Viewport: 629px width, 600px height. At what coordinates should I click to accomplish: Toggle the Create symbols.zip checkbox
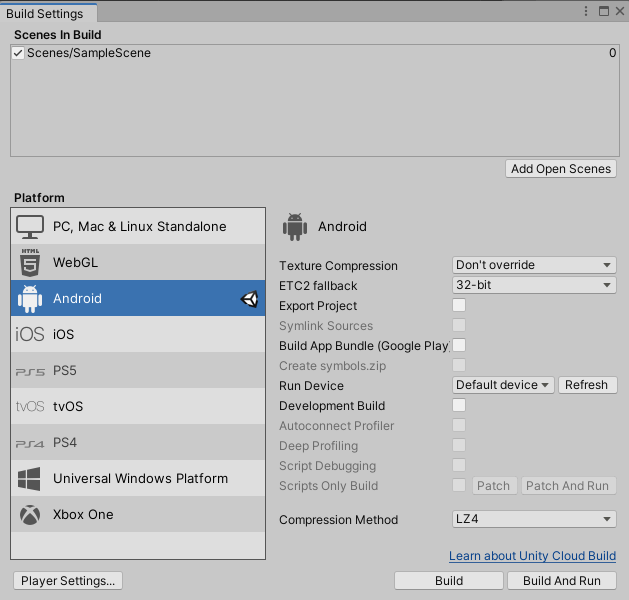tap(459, 365)
